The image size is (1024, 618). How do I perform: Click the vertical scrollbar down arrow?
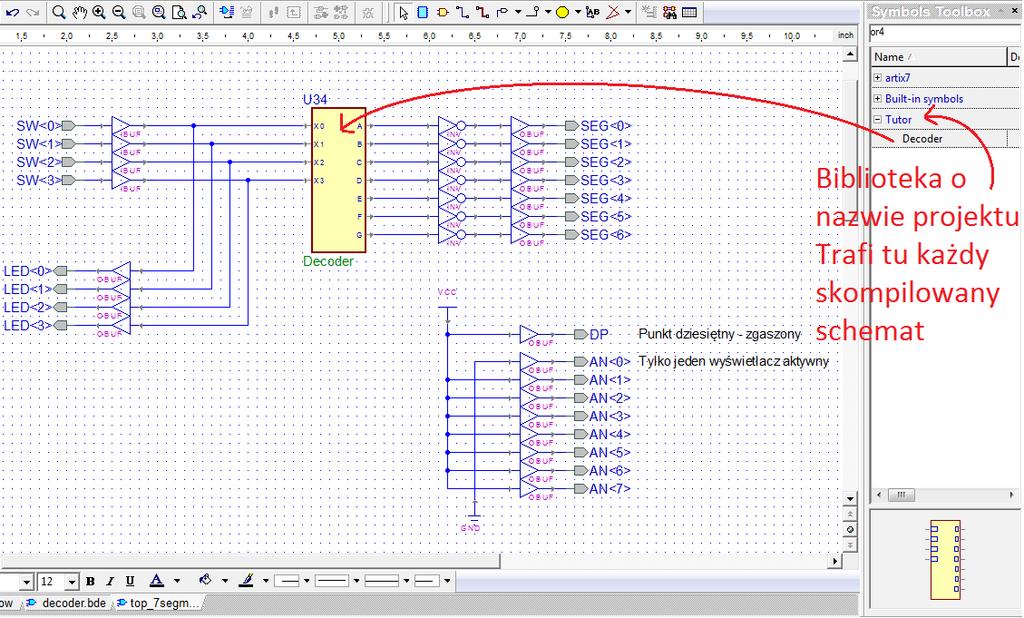[850, 498]
